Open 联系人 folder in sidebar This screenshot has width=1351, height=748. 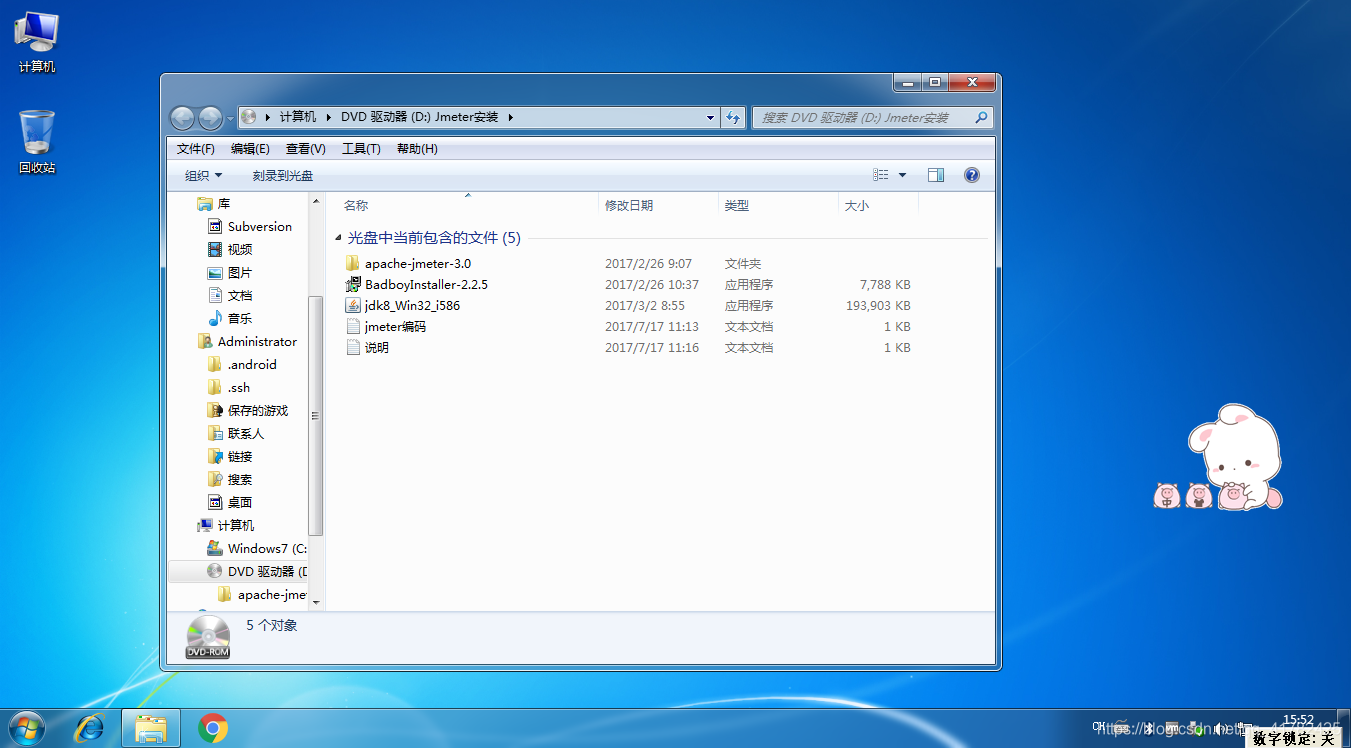[236, 433]
